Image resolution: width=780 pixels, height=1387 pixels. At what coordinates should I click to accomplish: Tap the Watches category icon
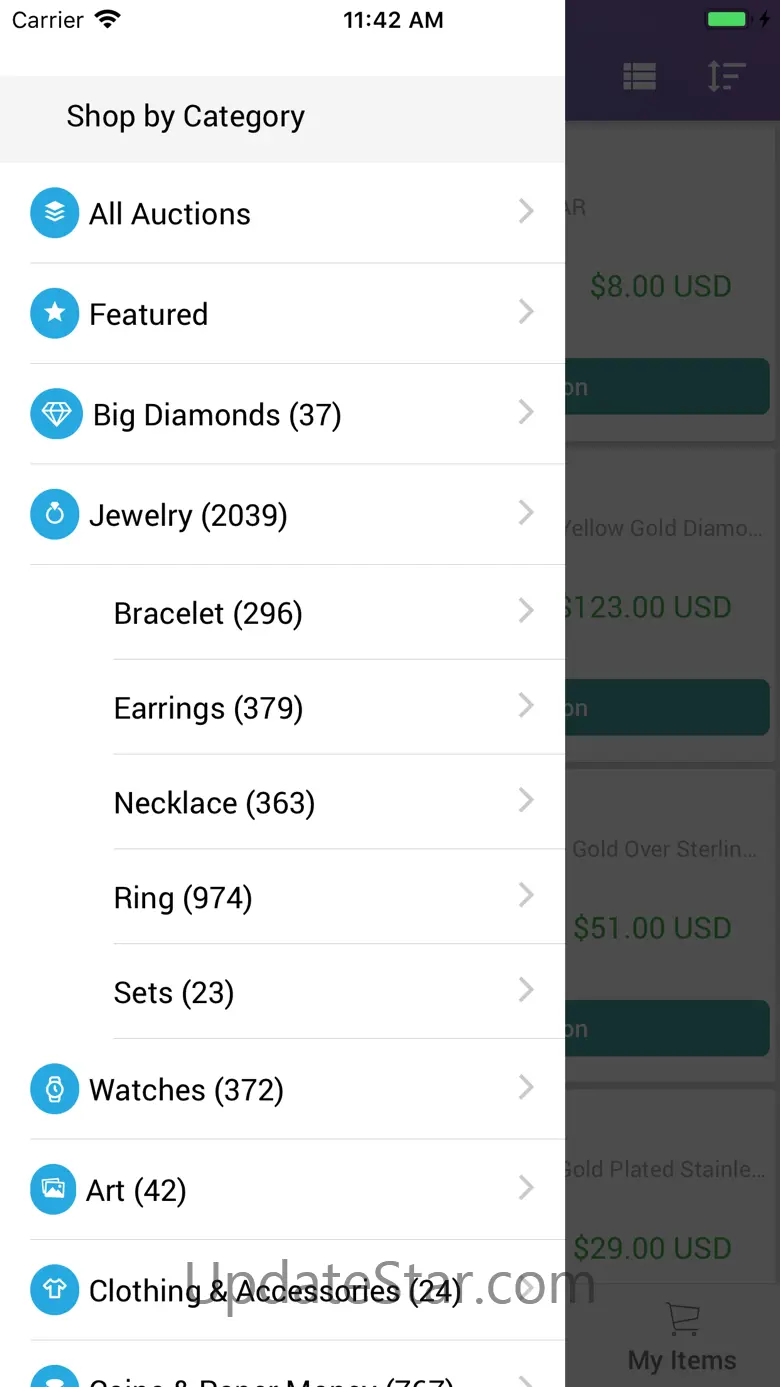click(54, 1089)
